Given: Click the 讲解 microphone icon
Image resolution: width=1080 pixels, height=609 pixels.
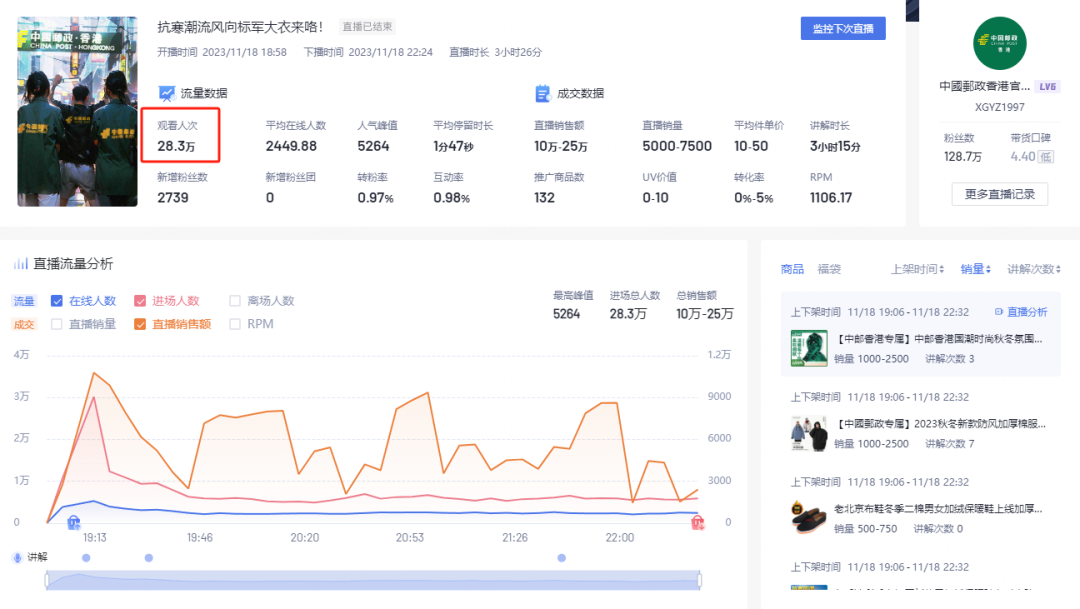Looking at the screenshot, I should click(17, 557).
